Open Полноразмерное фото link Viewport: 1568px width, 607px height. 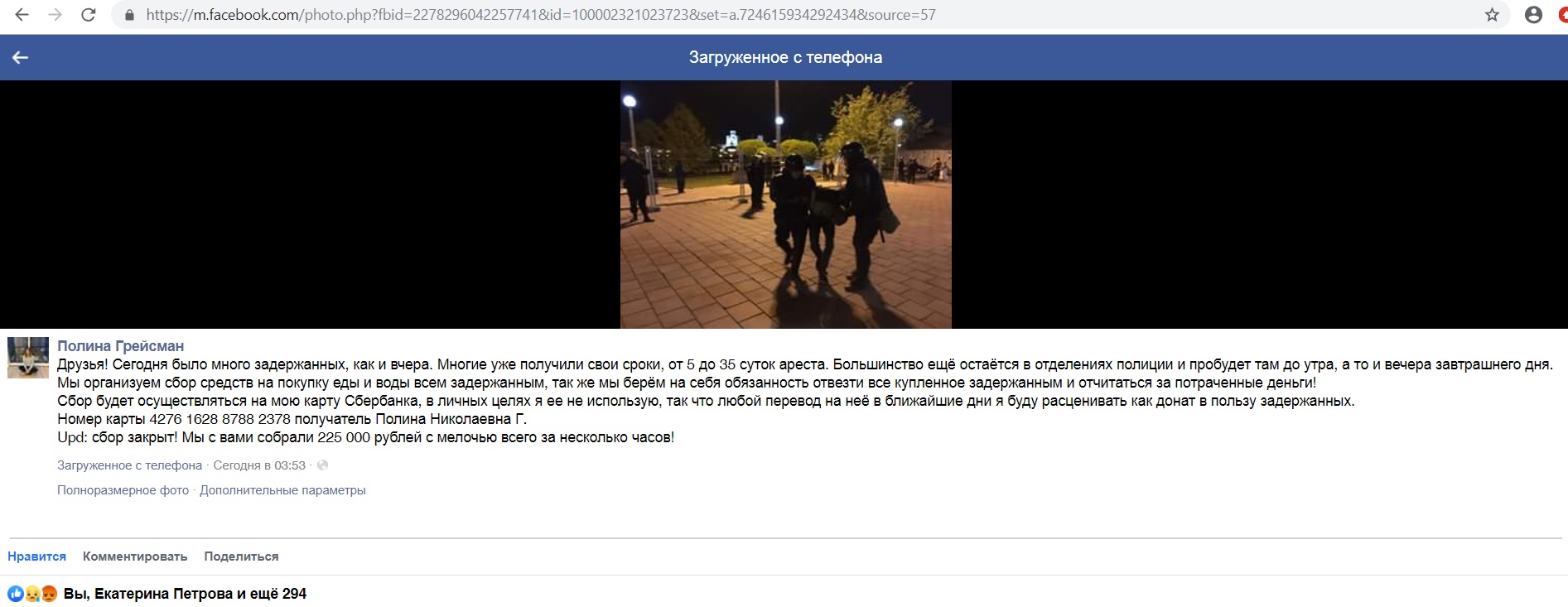coord(123,490)
